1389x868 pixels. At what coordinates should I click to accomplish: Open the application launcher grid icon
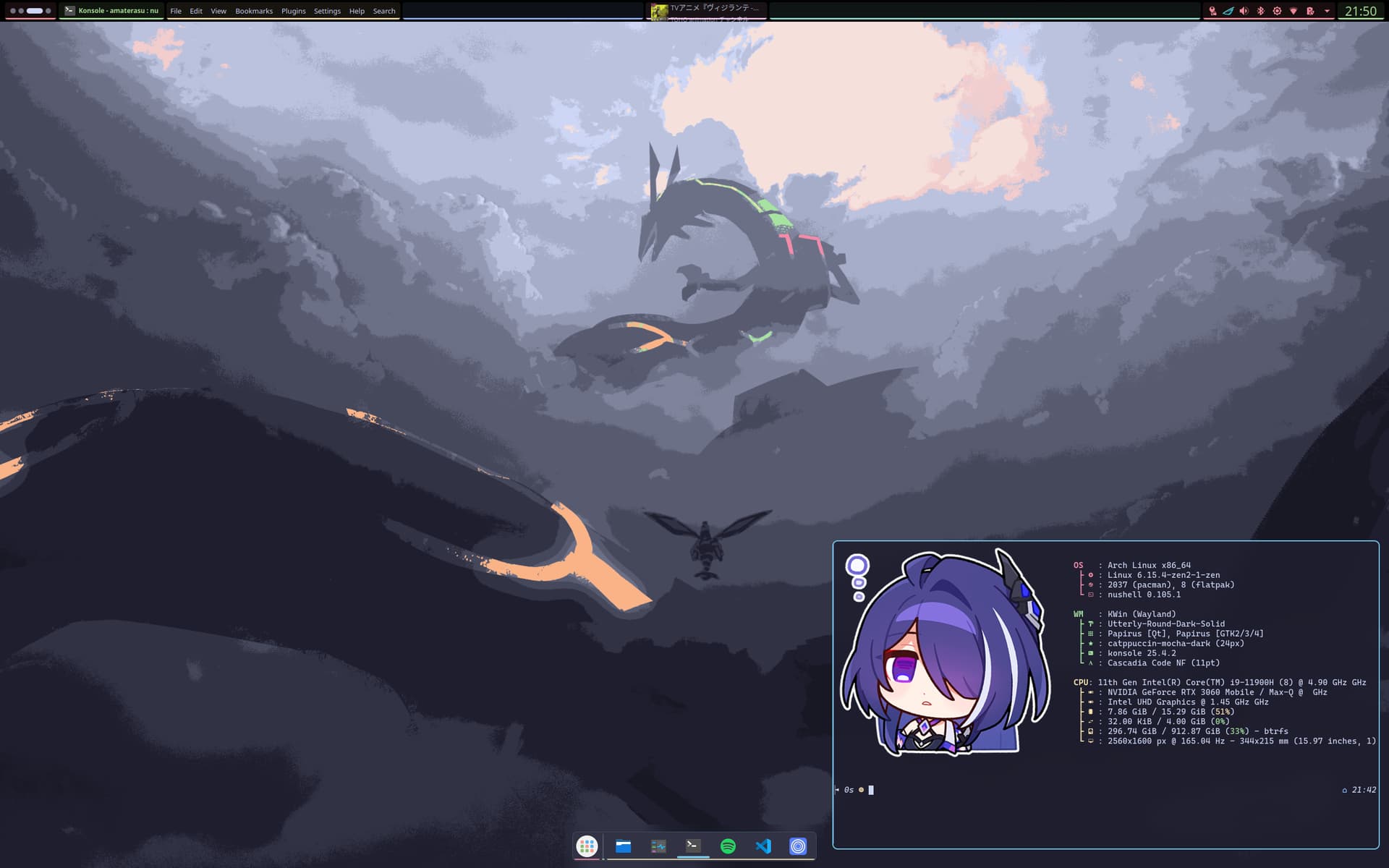(x=587, y=846)
